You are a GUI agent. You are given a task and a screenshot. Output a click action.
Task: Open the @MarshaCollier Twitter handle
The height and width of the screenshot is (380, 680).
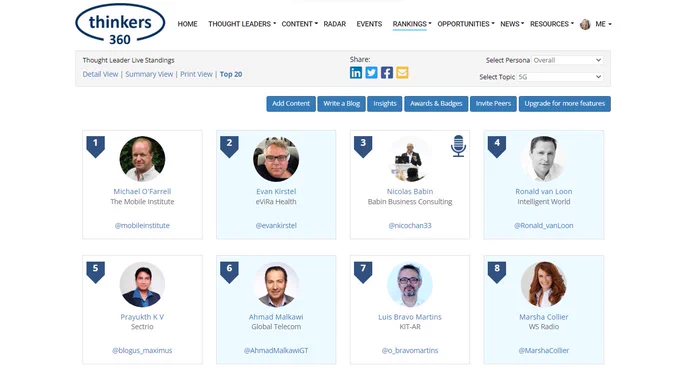(544, 351)
